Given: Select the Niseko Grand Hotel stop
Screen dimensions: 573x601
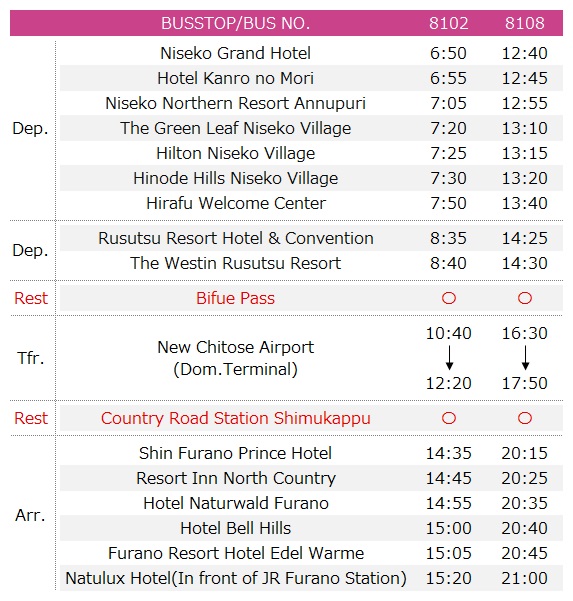Looking at the screenshot, I should (x=235, y=53).
